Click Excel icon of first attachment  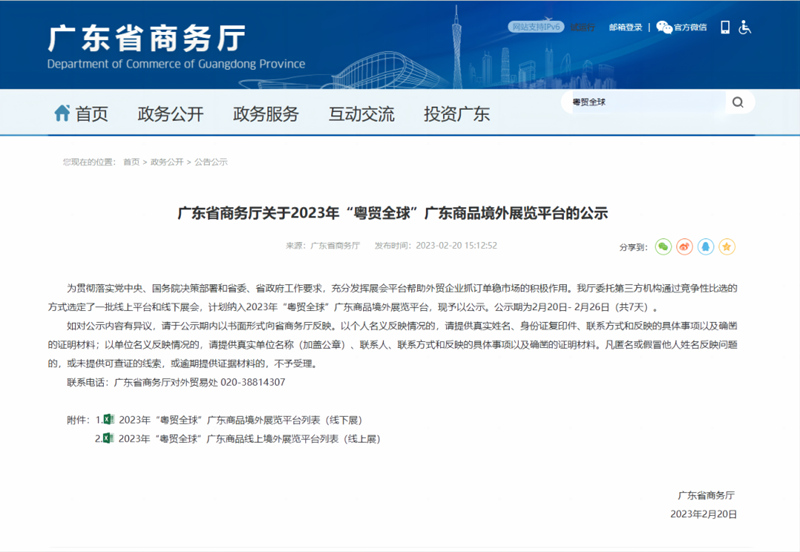(x=109, y=420)
